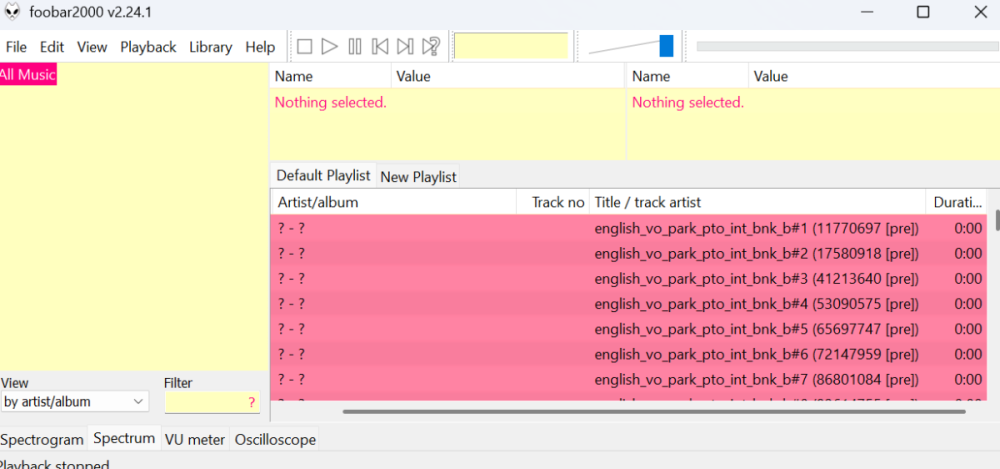Screen dimensions: 1000x469
Task: Skip to the next track
Action: click(405, 46)
